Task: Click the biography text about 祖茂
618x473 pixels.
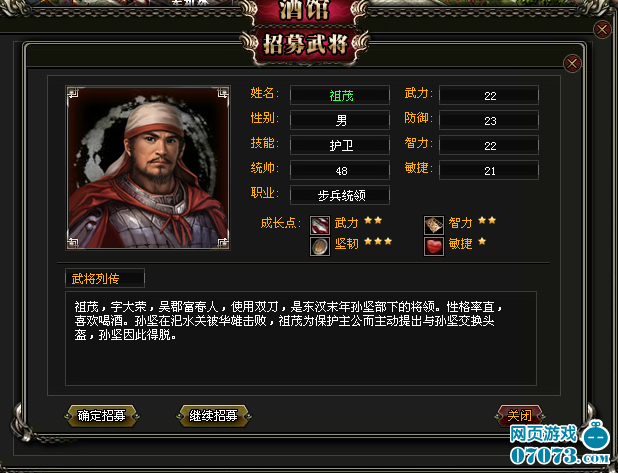Action: [x=288, y=321]
